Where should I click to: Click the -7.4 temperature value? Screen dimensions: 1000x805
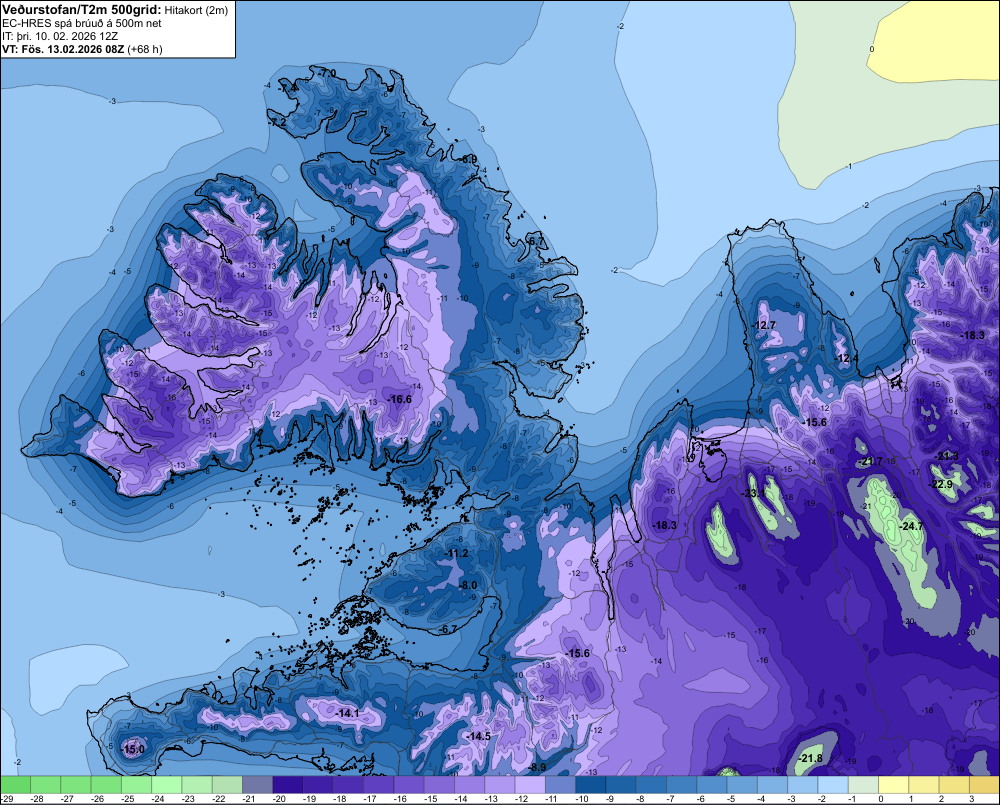coord(287,87)
